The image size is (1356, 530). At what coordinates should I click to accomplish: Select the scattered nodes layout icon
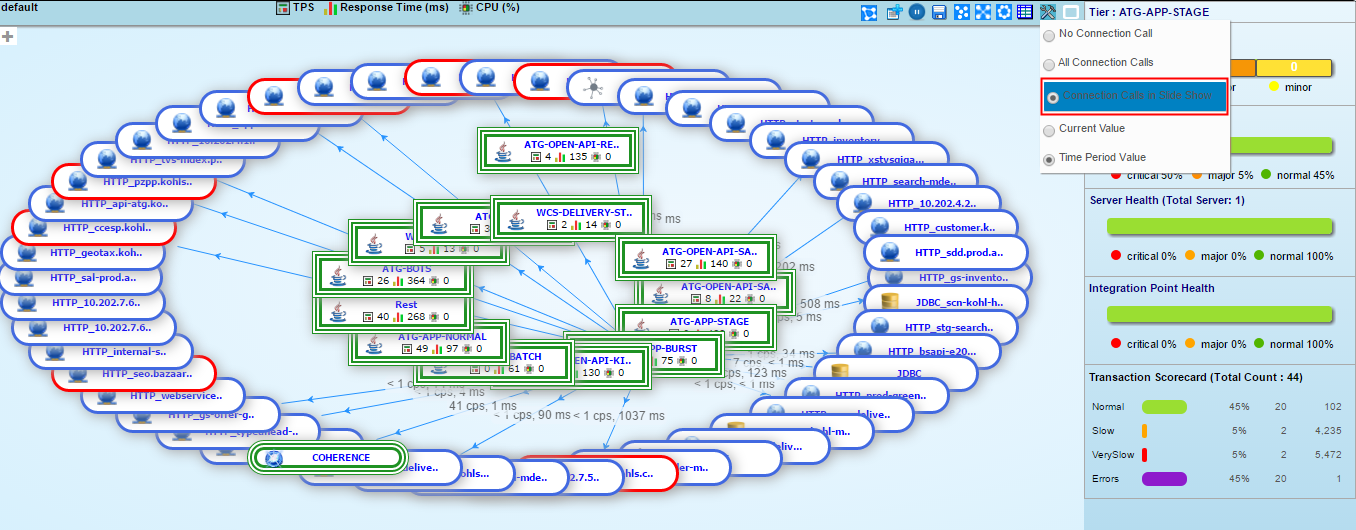[x=961, y=12]
